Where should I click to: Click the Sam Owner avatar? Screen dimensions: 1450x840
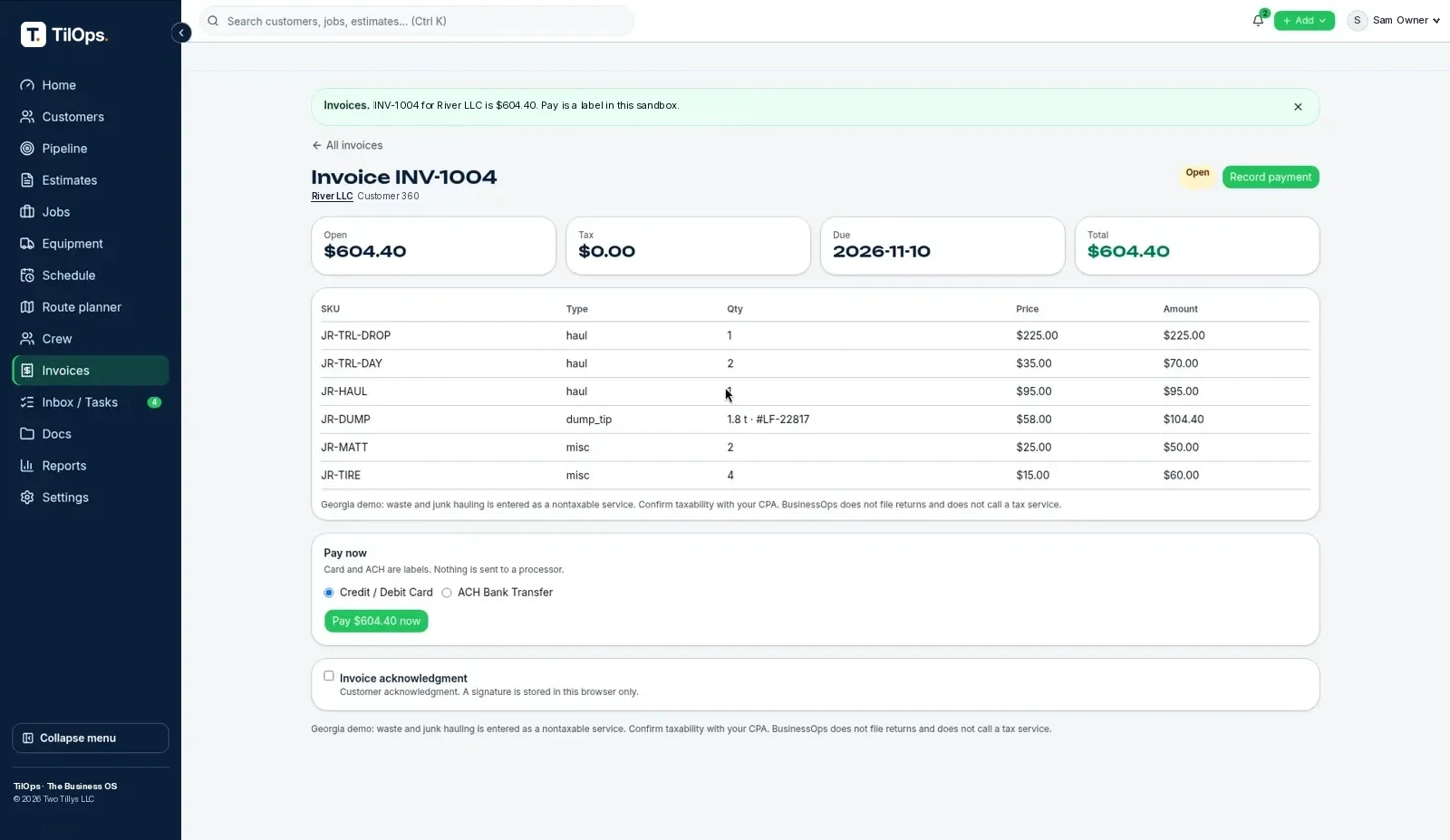point(1357,20)
